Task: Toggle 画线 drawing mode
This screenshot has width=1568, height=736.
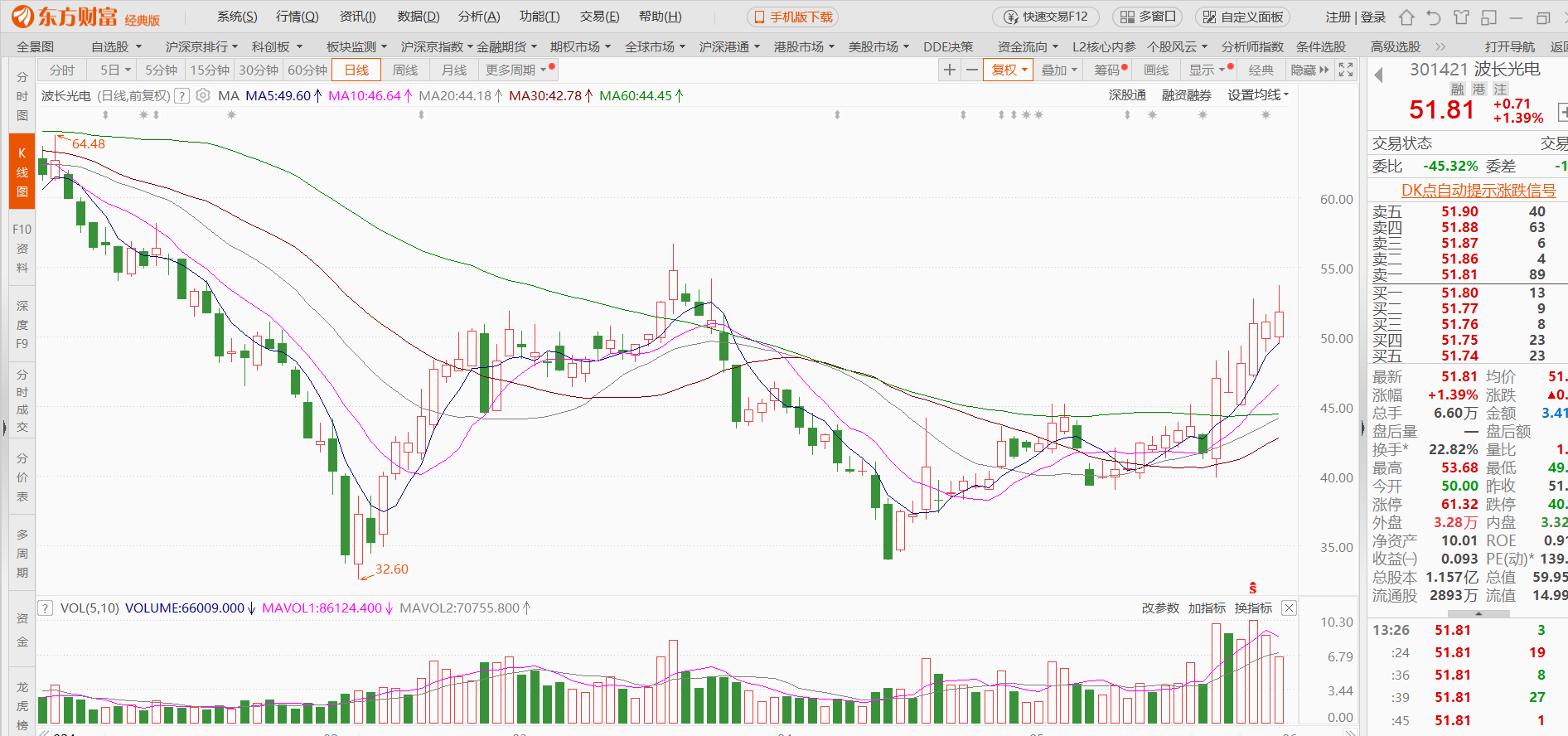Action: tap(1156, 70)
